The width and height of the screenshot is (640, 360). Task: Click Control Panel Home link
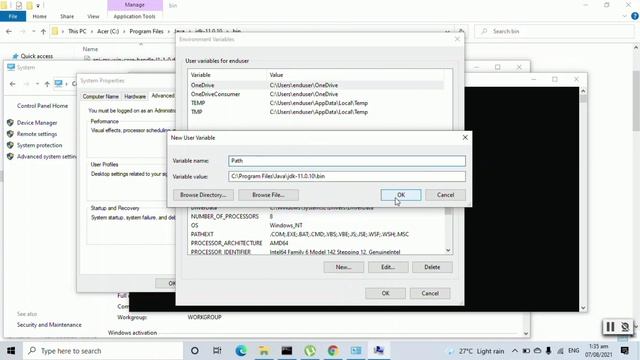tap(42, 106)
